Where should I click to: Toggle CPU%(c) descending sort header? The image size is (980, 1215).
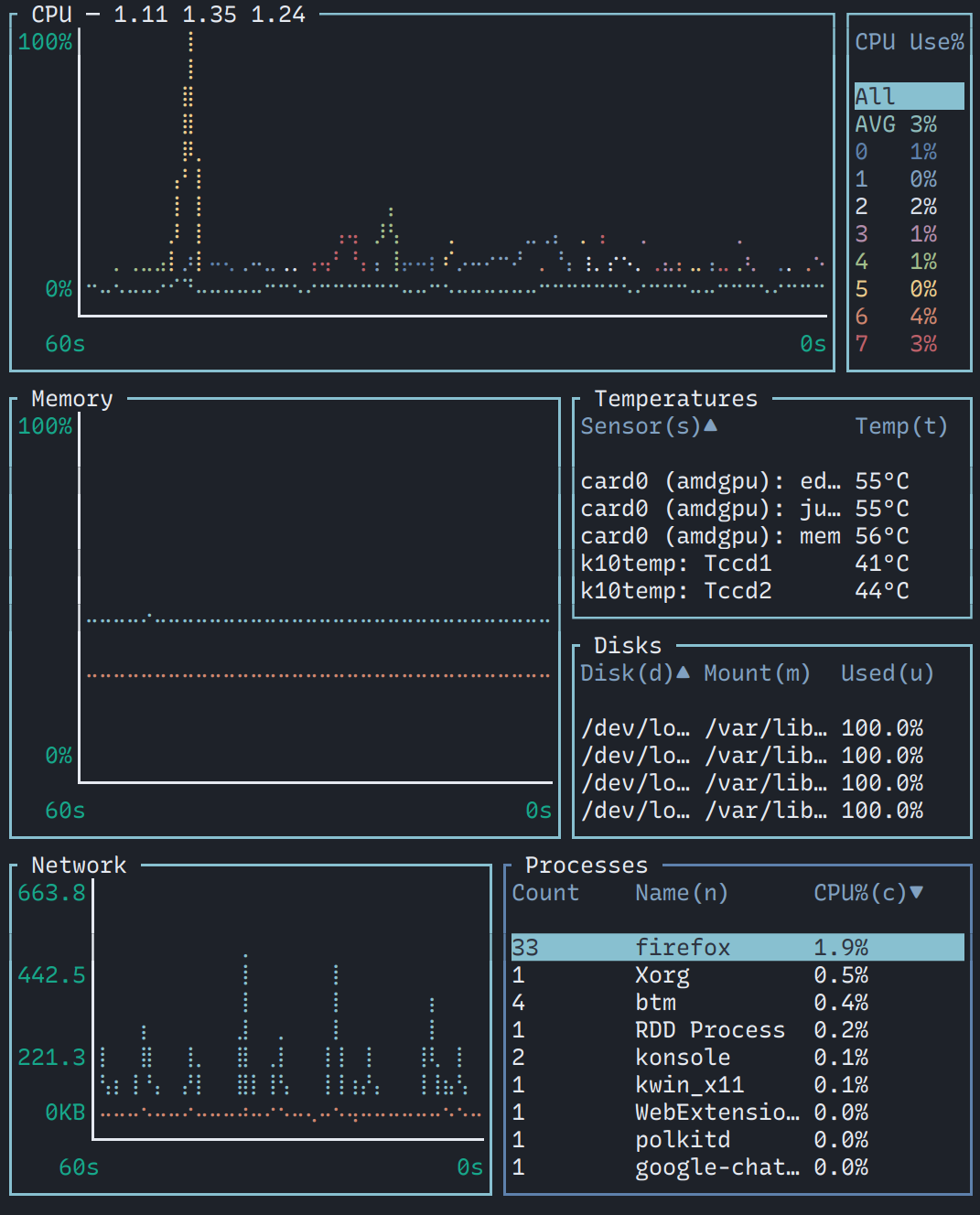pos(868,893)
